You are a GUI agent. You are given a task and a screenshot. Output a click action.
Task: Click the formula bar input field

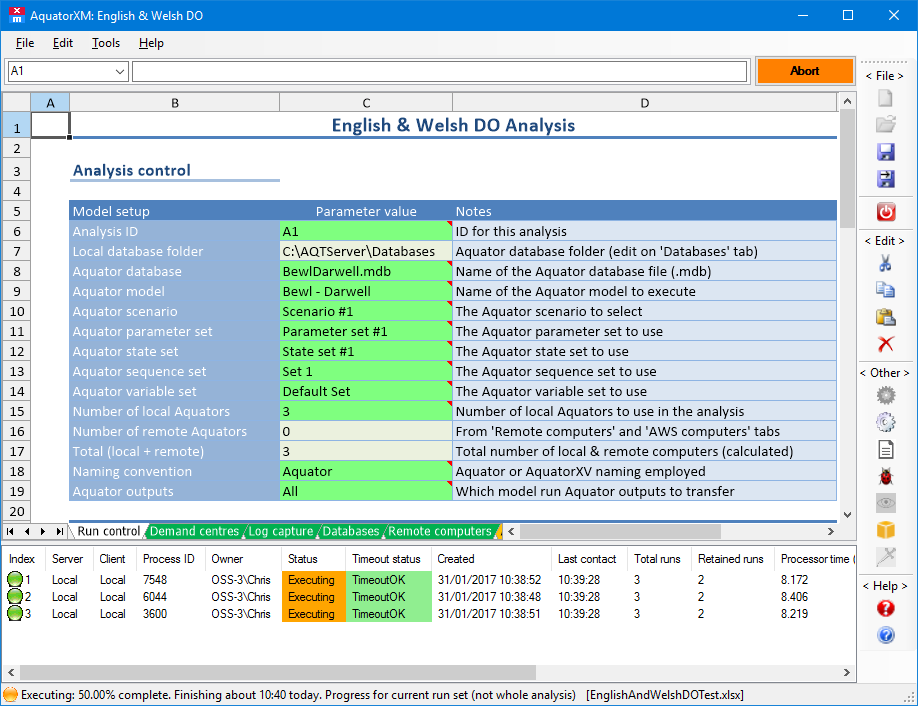pos(439,71)
